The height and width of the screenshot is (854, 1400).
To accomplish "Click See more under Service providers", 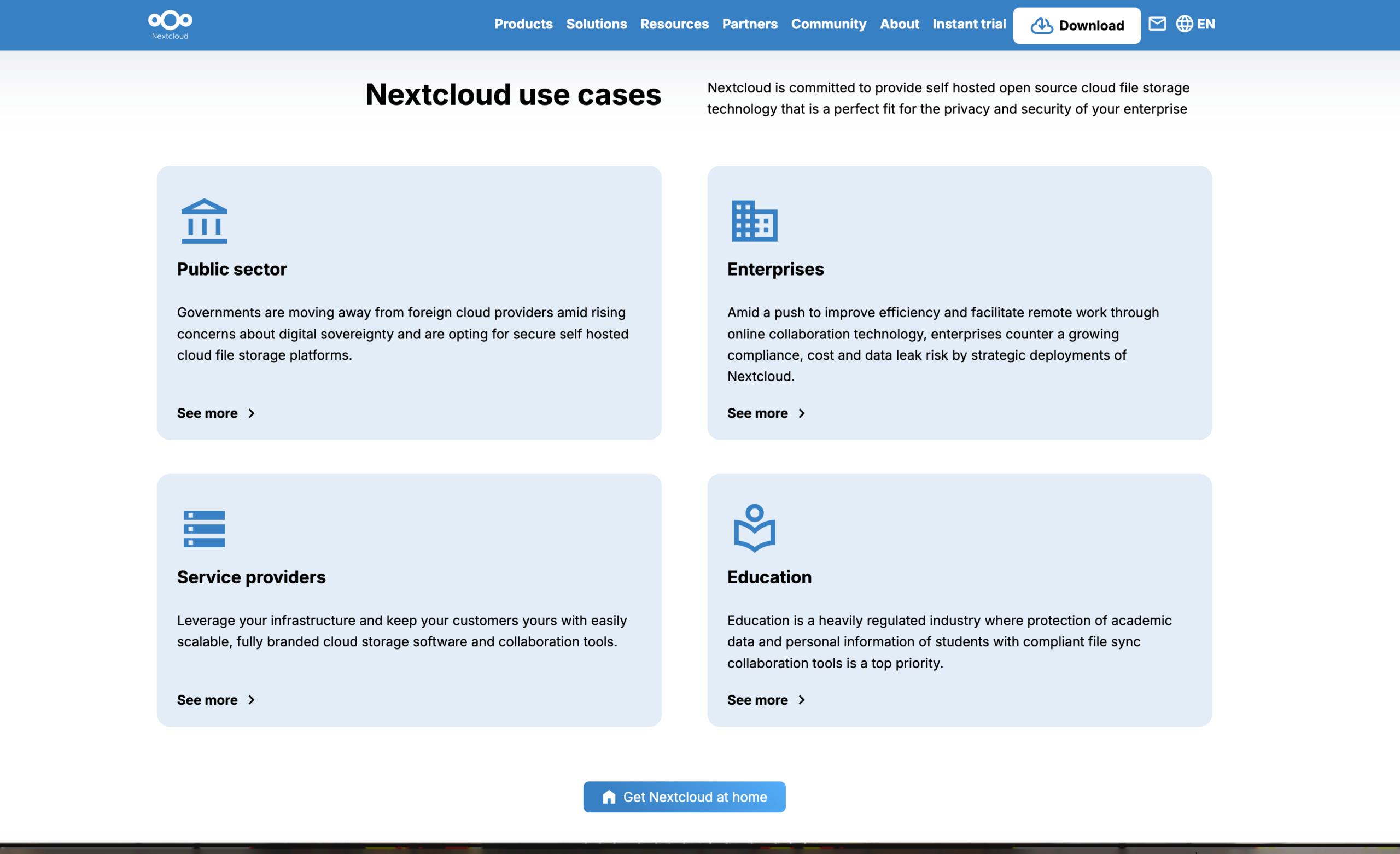I will [x=207, y=699].
